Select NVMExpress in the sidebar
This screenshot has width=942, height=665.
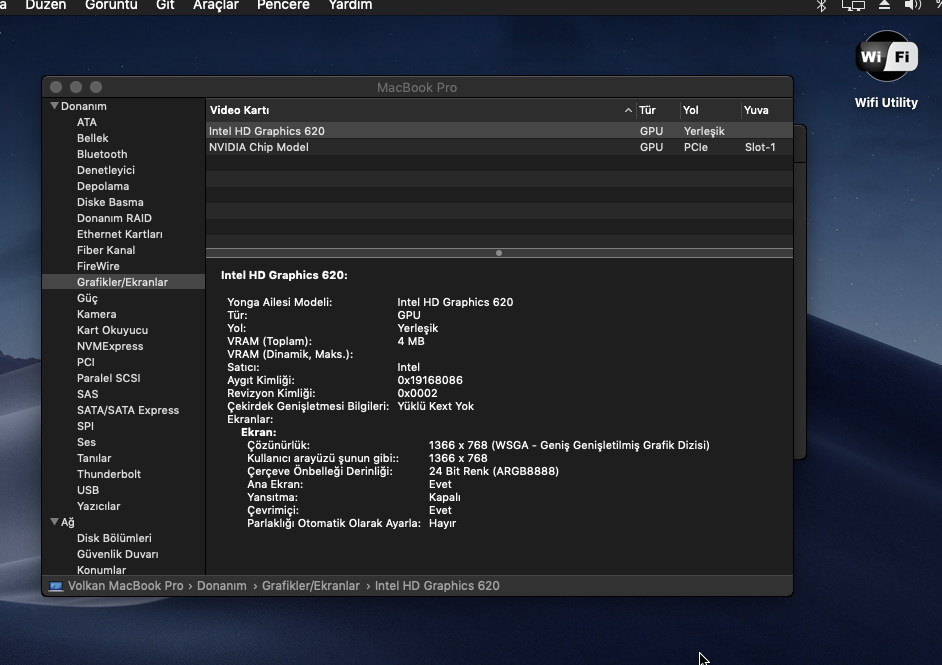(110, 346)
